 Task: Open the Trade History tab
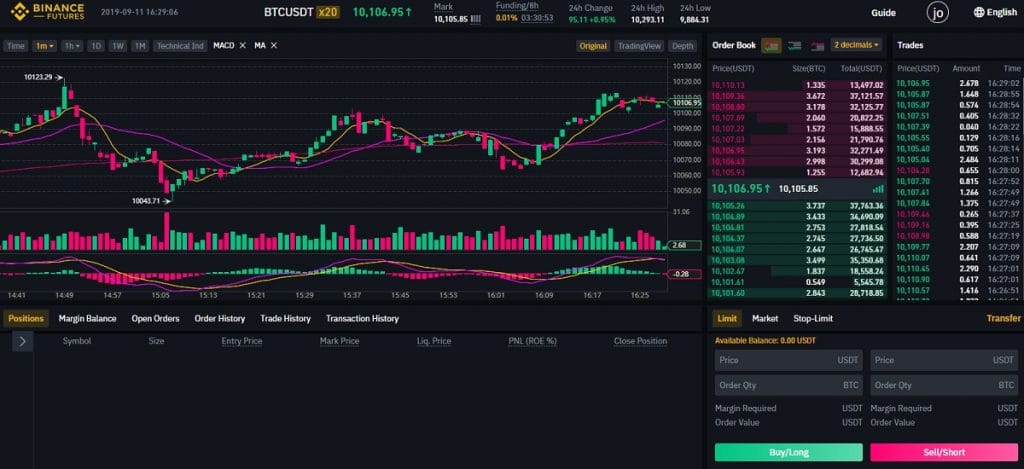[x=285, y=319]
